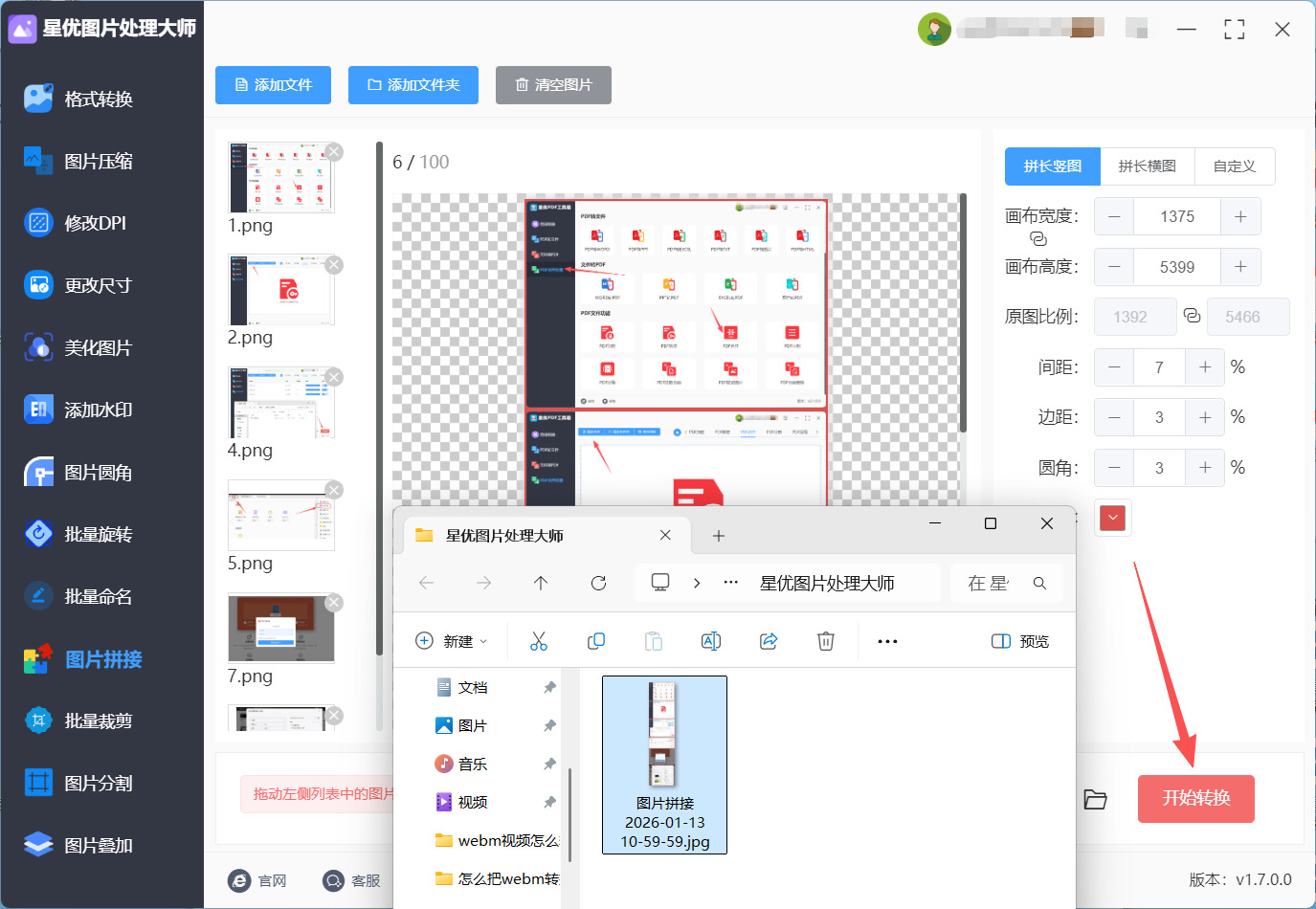Click the 清空图片 button
Viewport: 1316px width, 909px height.
click(553, 85)
